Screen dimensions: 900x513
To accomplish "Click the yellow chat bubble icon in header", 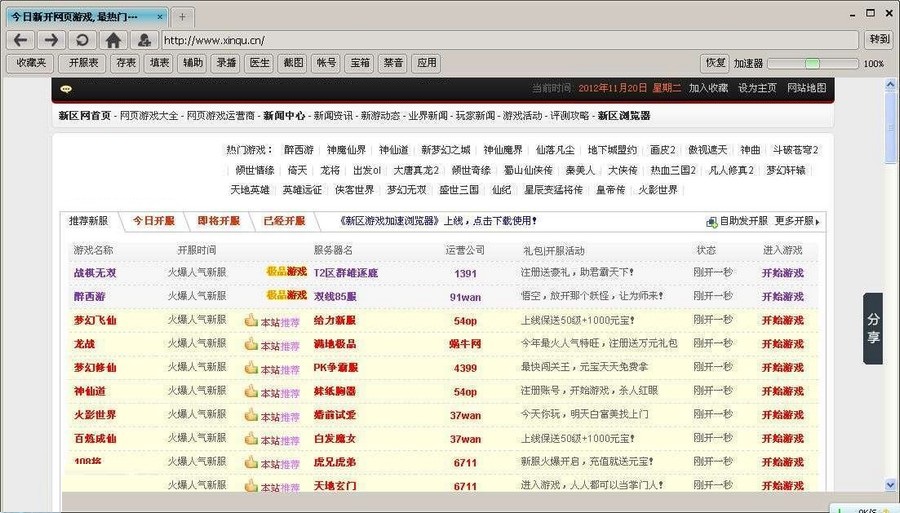I will [x=66, y=89].
